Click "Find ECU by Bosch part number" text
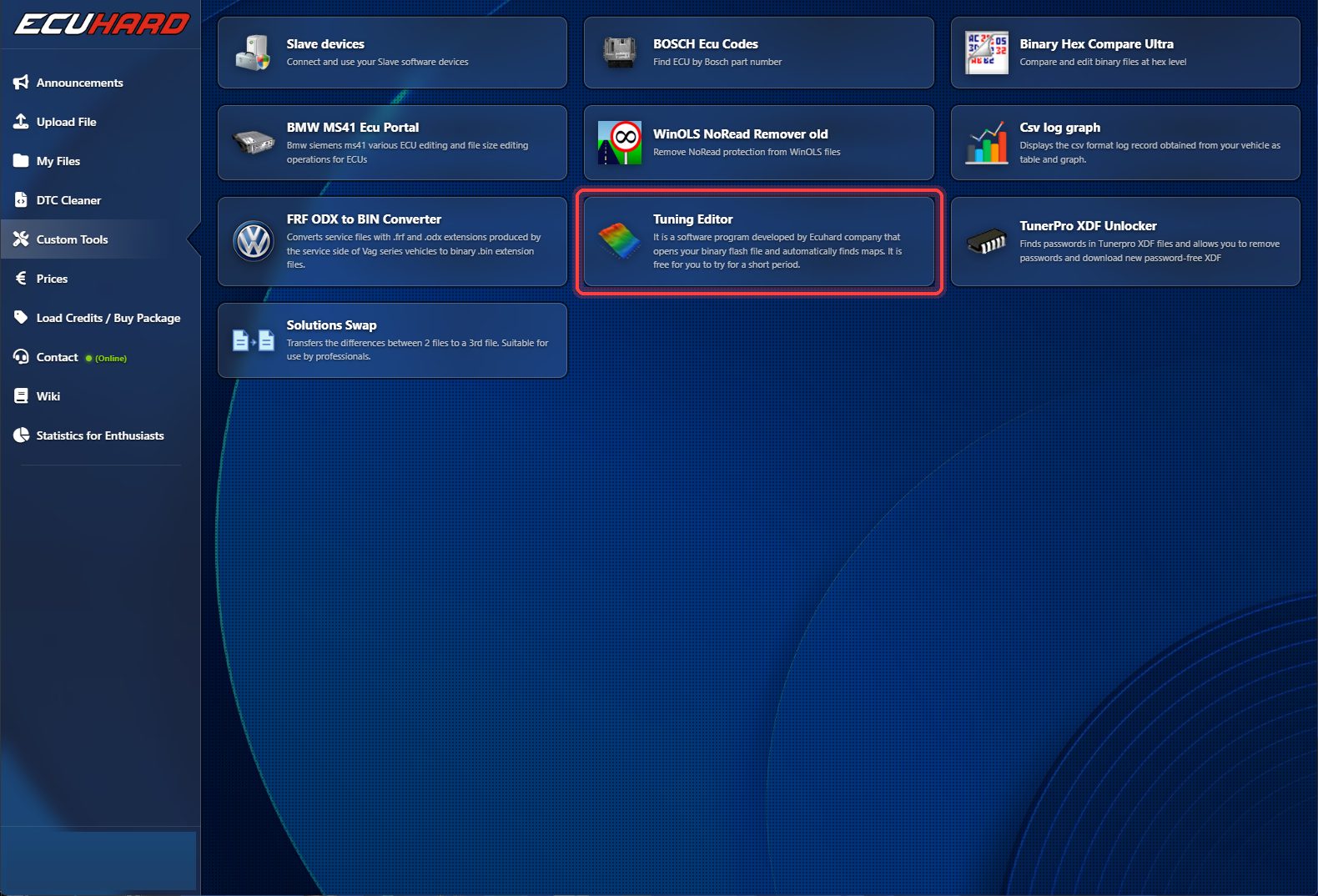The image size is (1318, 896). coord(717,62)
